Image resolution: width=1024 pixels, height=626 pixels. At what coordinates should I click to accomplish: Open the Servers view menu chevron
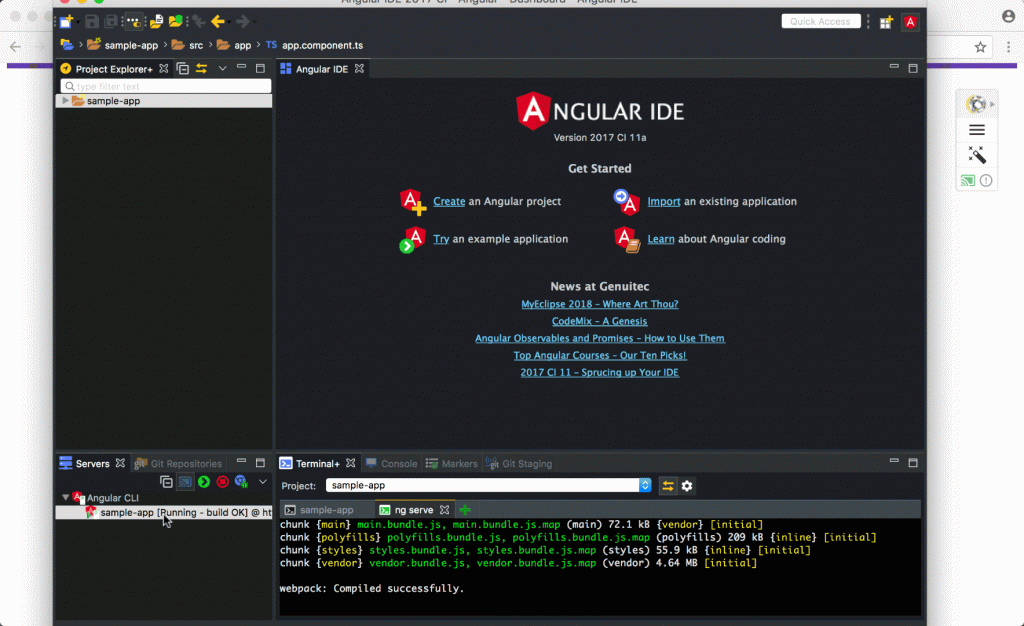[x=263, y=482]
